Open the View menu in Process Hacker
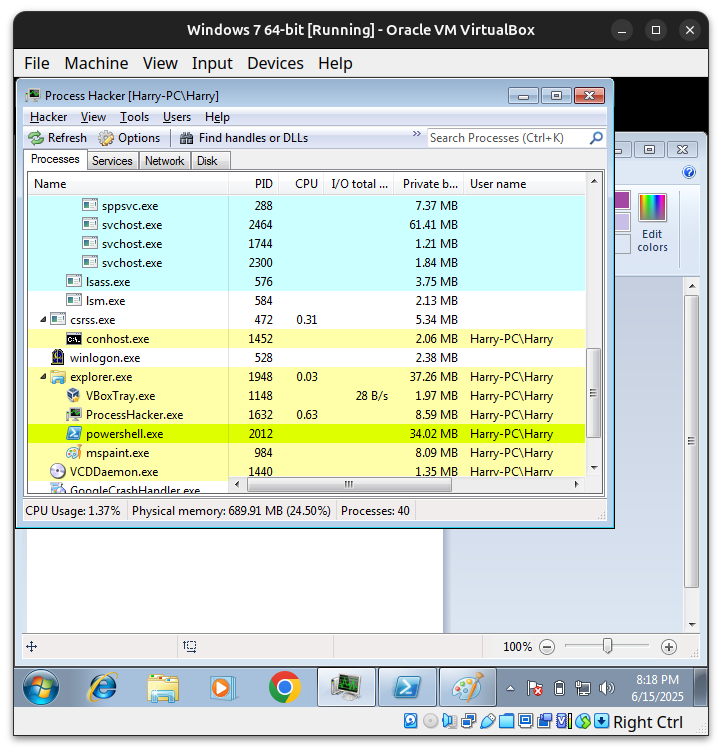The height and width of the screenshot is (752, 722). tap(93, 117)
